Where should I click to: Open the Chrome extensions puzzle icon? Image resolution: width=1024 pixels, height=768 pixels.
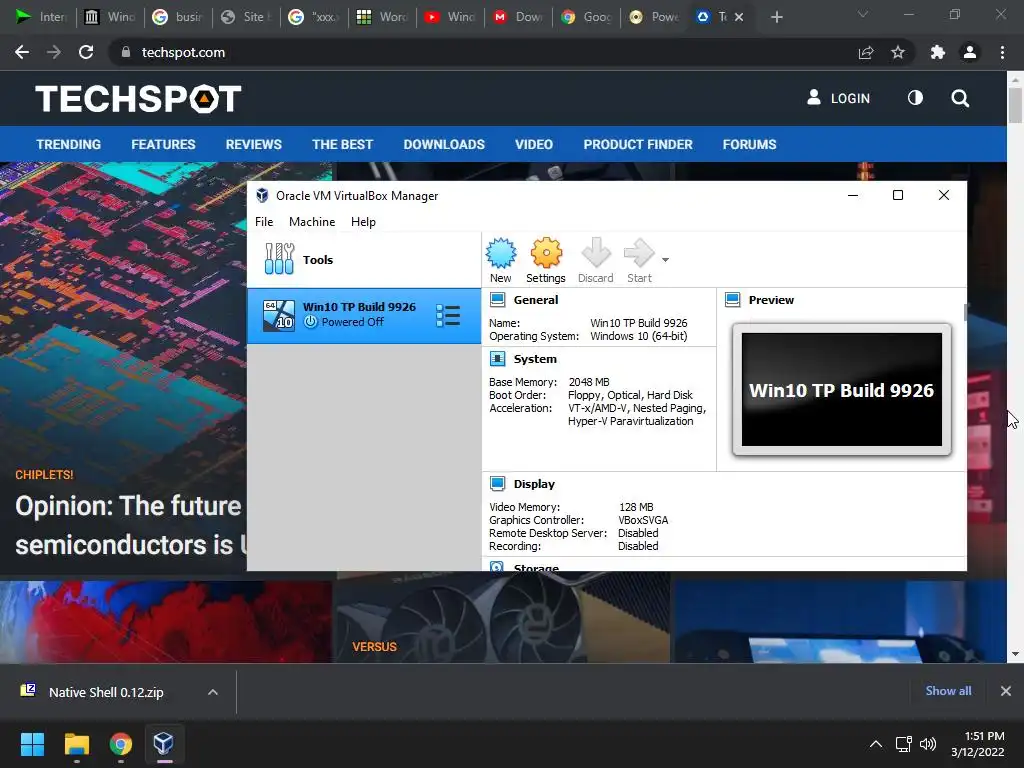pyautogui.click(x=938, y=52)
